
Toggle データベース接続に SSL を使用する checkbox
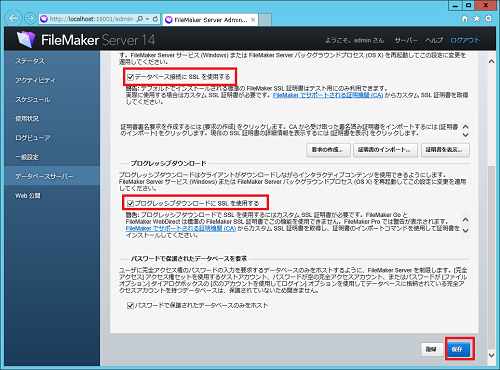point(130,77)
